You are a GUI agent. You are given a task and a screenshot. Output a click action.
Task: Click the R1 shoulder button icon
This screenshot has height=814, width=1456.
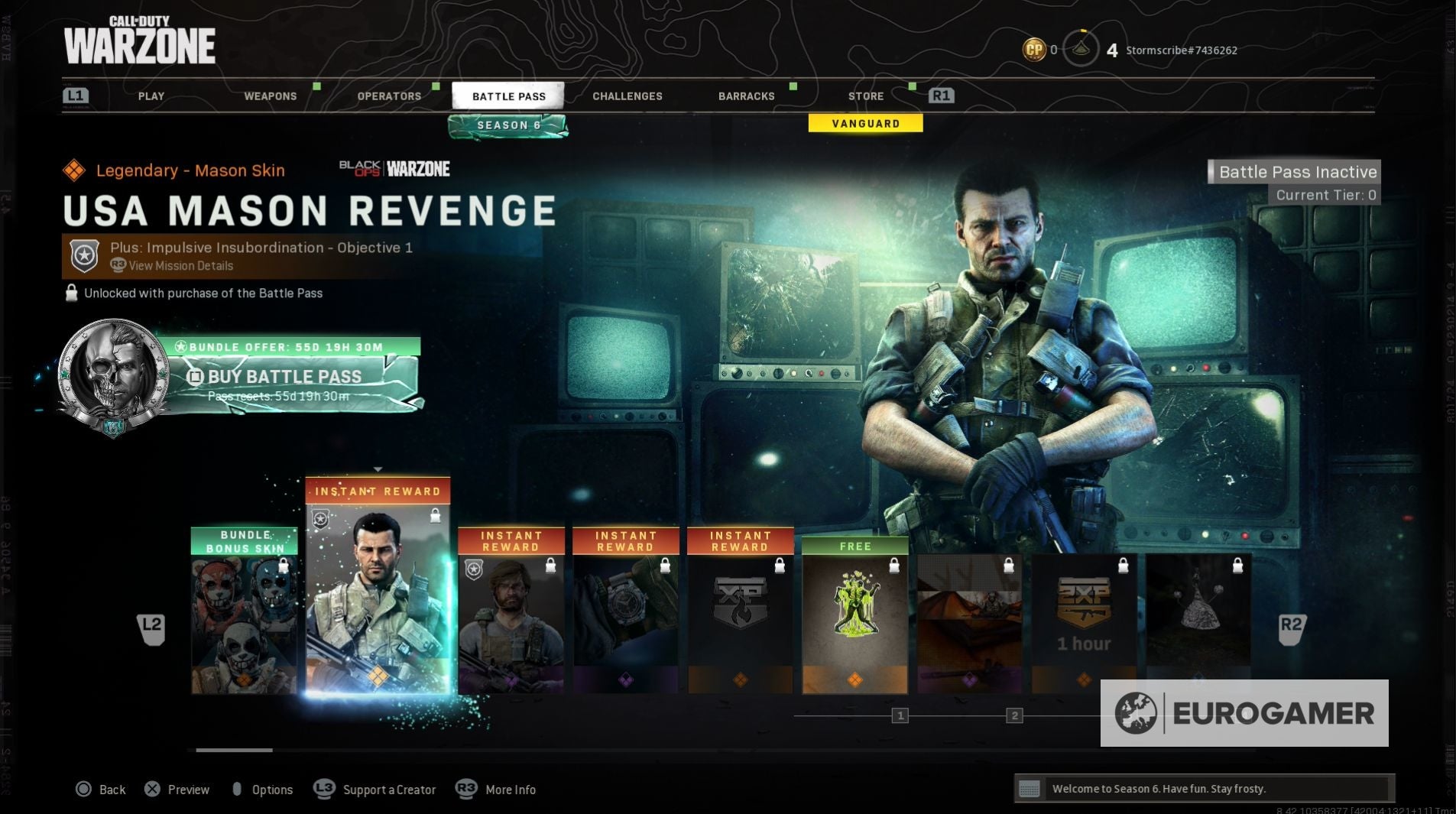[941, 96]
